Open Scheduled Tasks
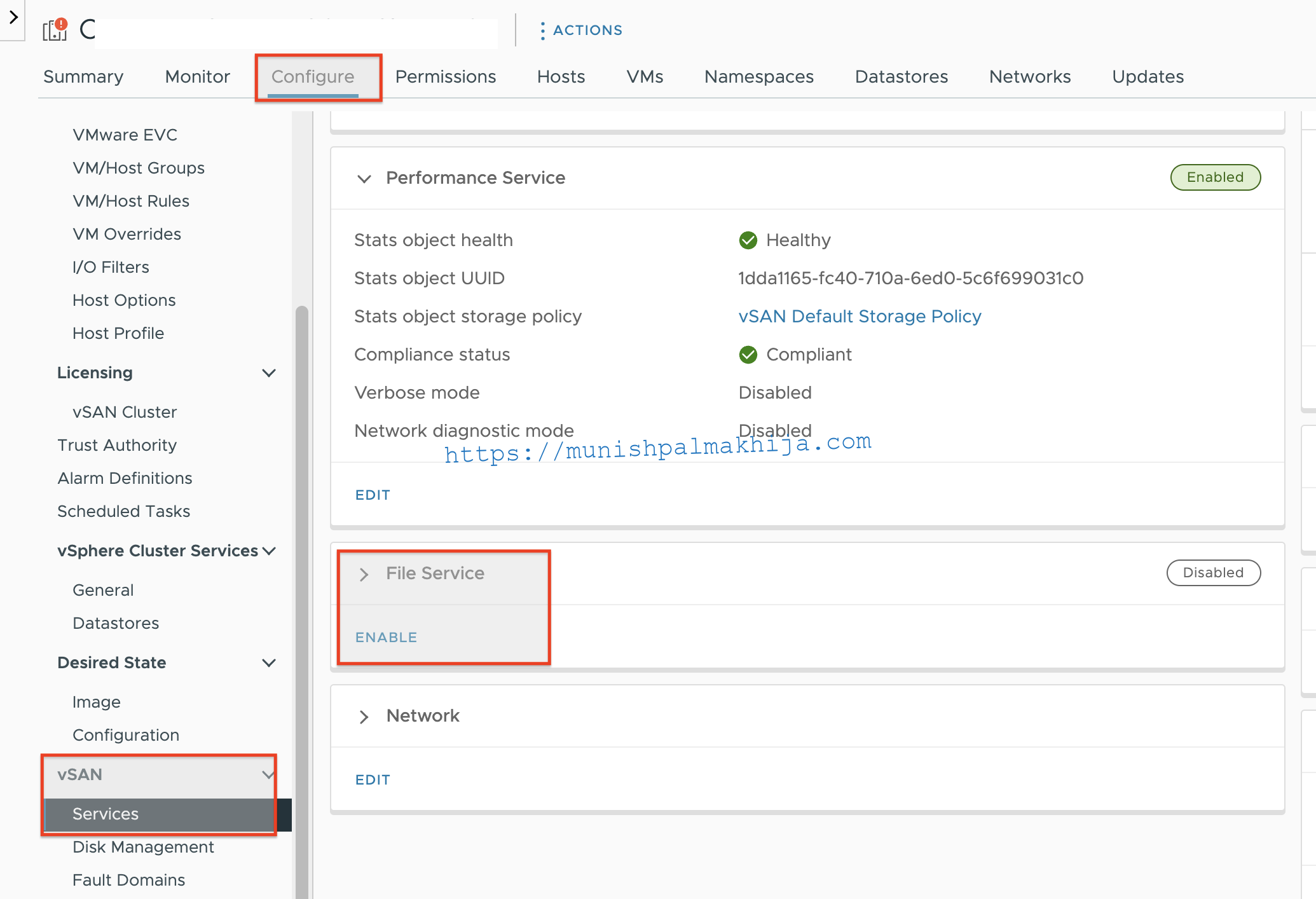Image resolution: width=1316 pixels, height=899 pixels. 123,512
